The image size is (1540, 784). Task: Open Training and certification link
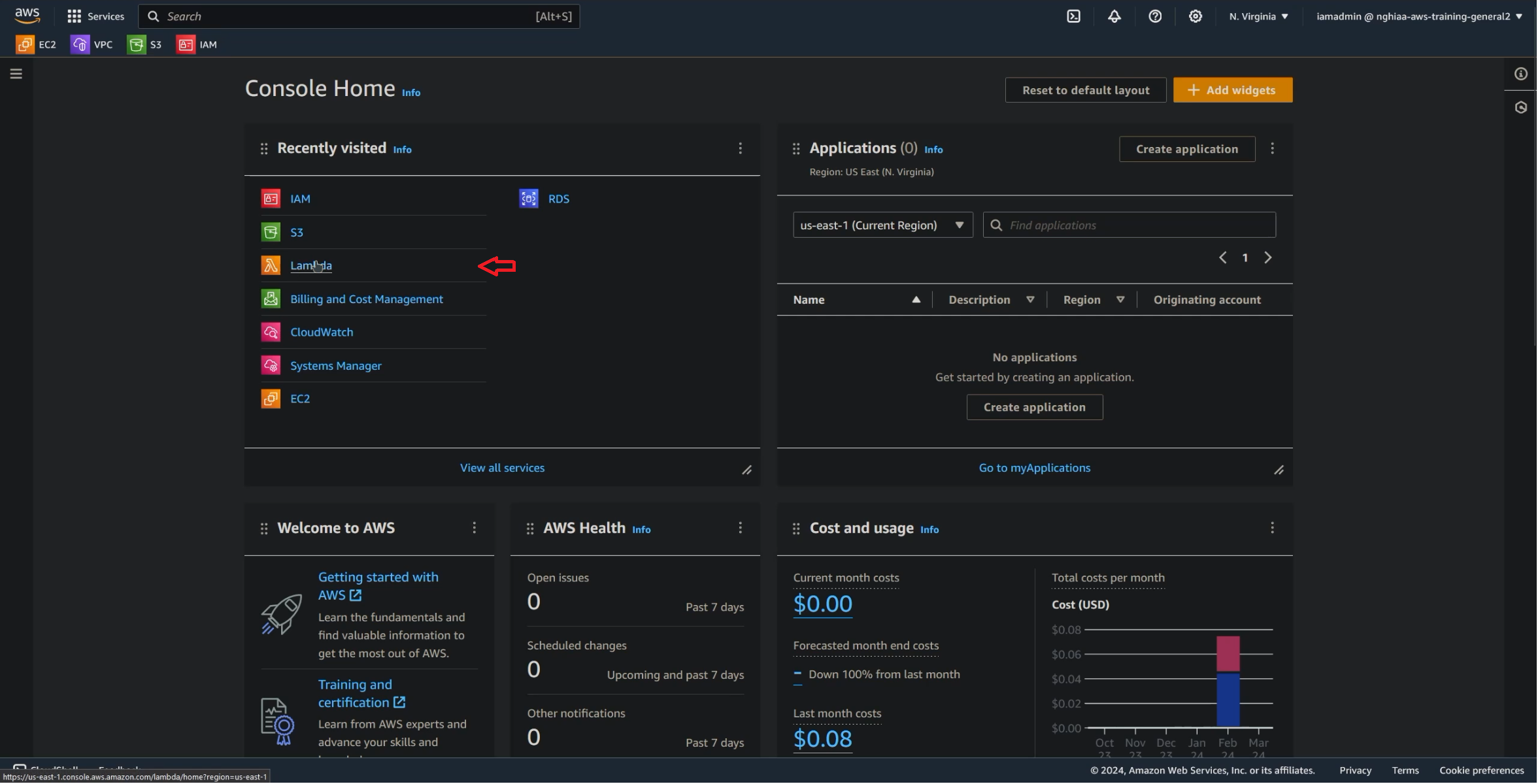[361, 693]
